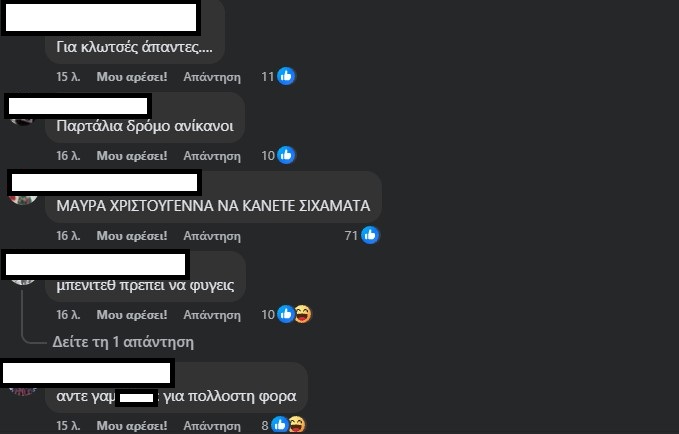The width and height of the screenshot is (679, 434).
Task: Open the '16 λ.' timestamp of the 'ΜΑΥΡΑ ΧΡΙΣΤΟΥΓΕΝΝΑ' comment
Action: pos(68,236)
